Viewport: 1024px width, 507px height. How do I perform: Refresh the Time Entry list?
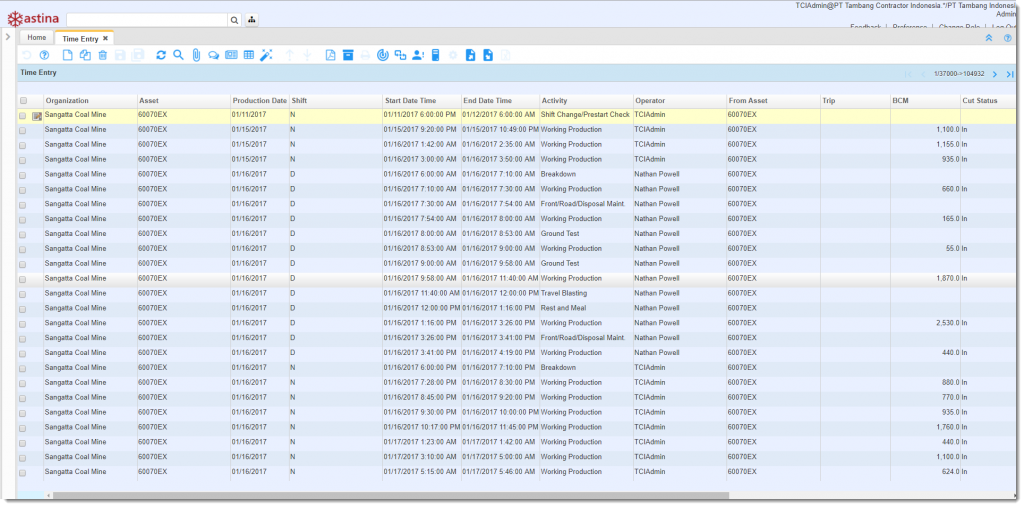tap(161, 55)
